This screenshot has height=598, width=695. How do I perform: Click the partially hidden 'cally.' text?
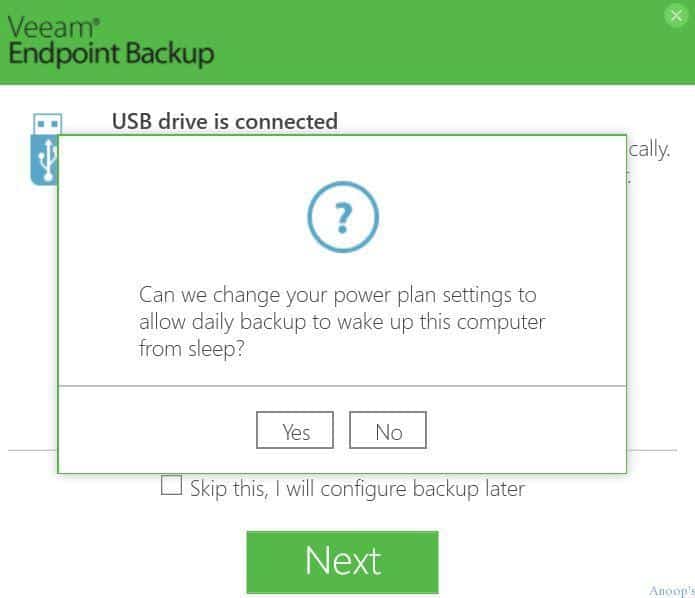point(649,150)
